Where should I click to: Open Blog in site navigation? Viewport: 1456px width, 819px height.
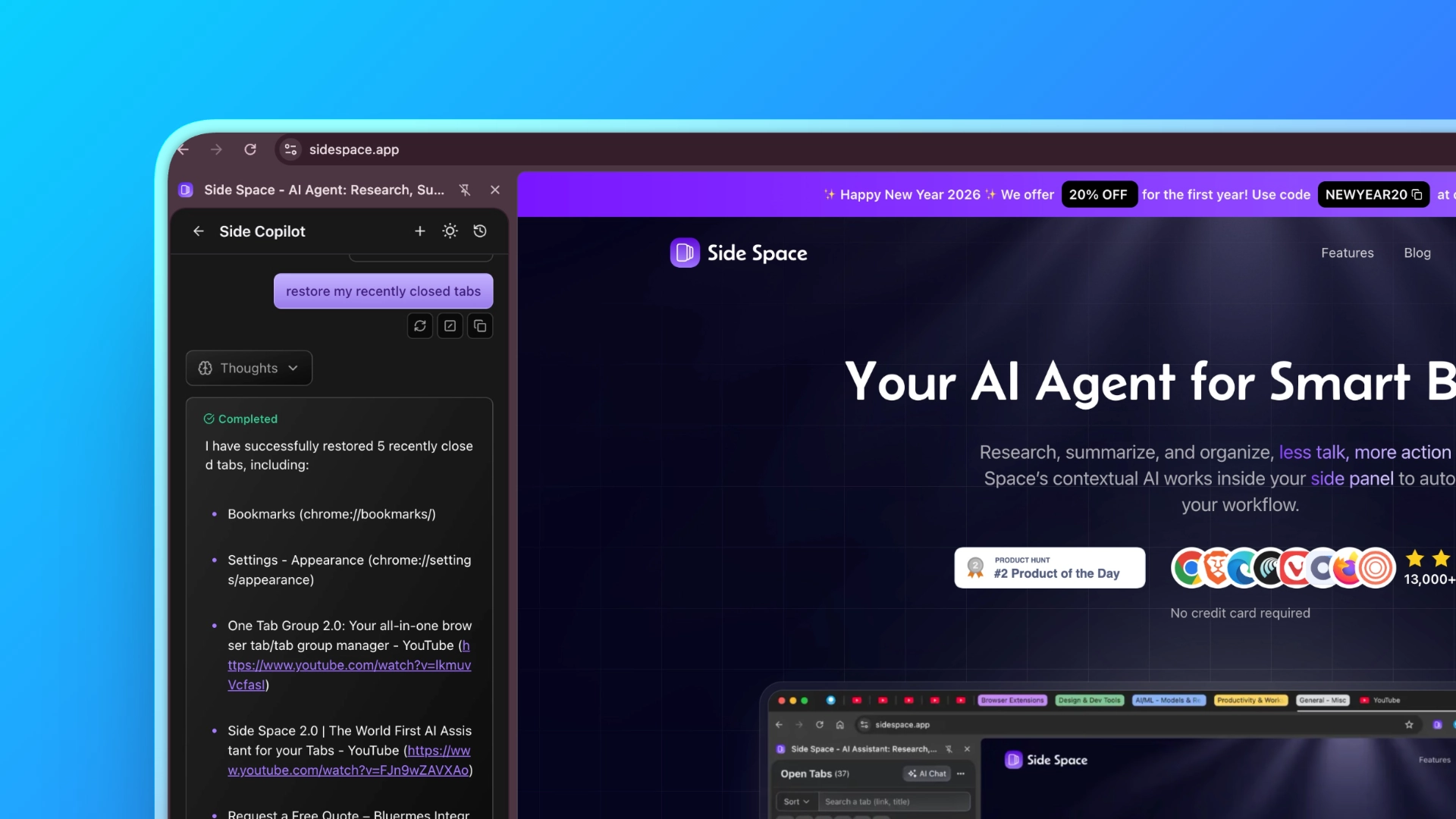pos(1417,253)
